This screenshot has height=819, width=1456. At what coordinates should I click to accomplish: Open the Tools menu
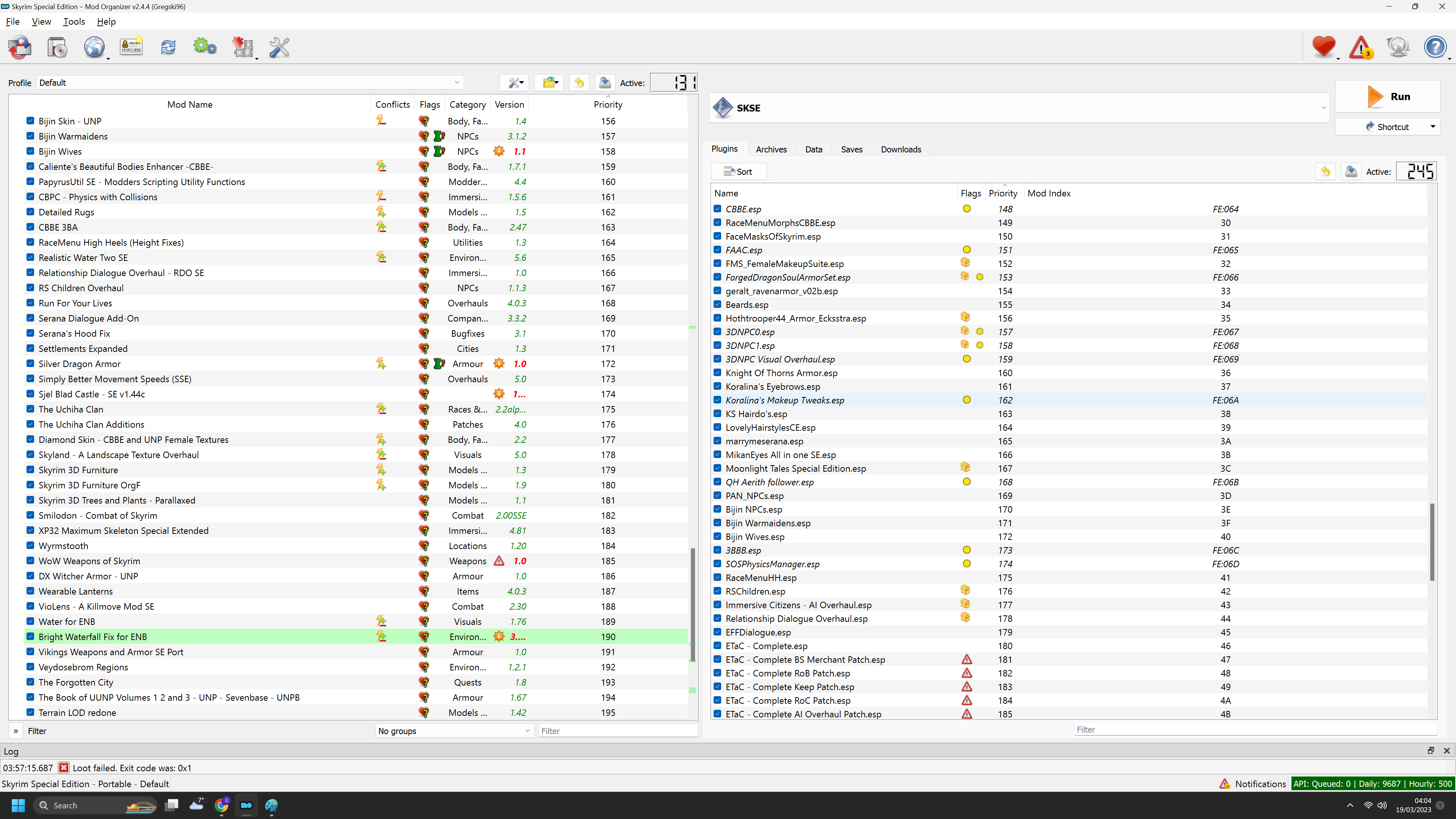coord(74,22)
